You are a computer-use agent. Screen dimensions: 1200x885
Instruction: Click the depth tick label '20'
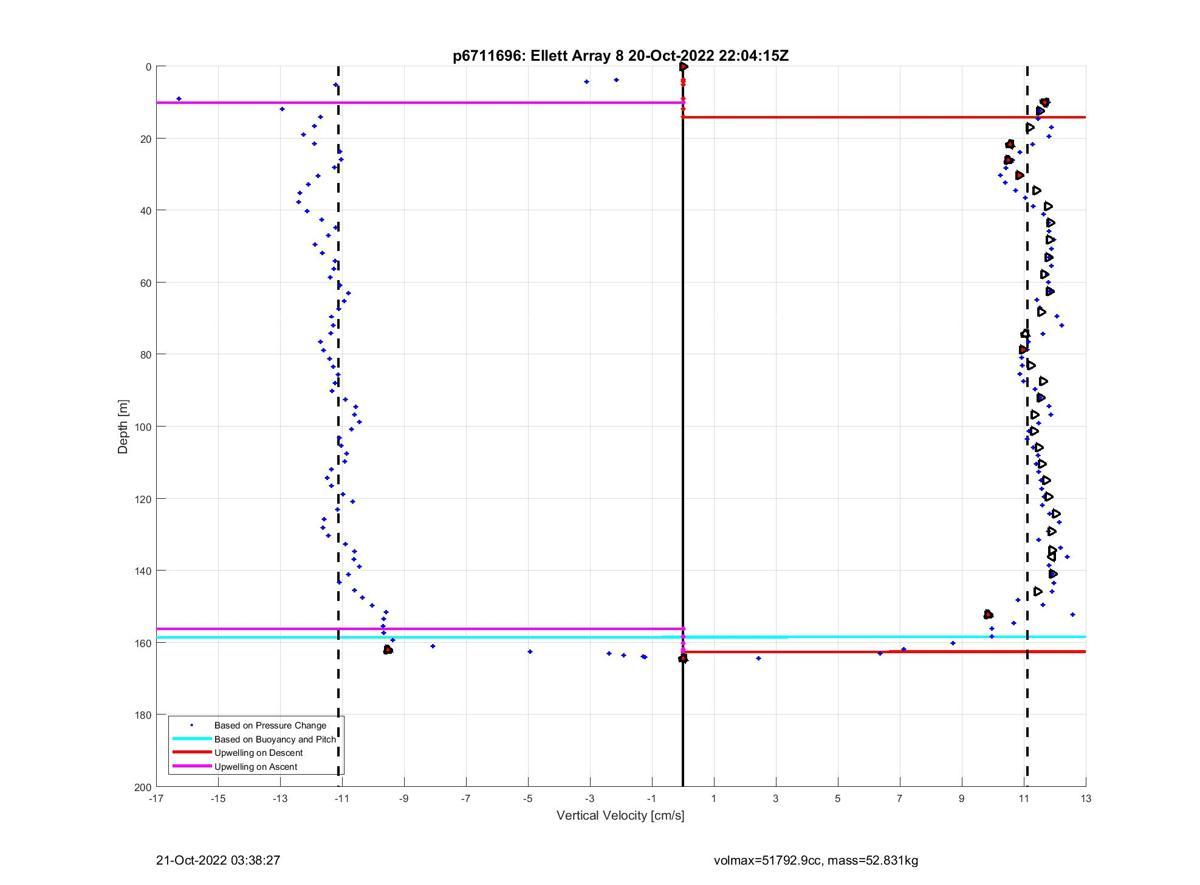point(145,139)
